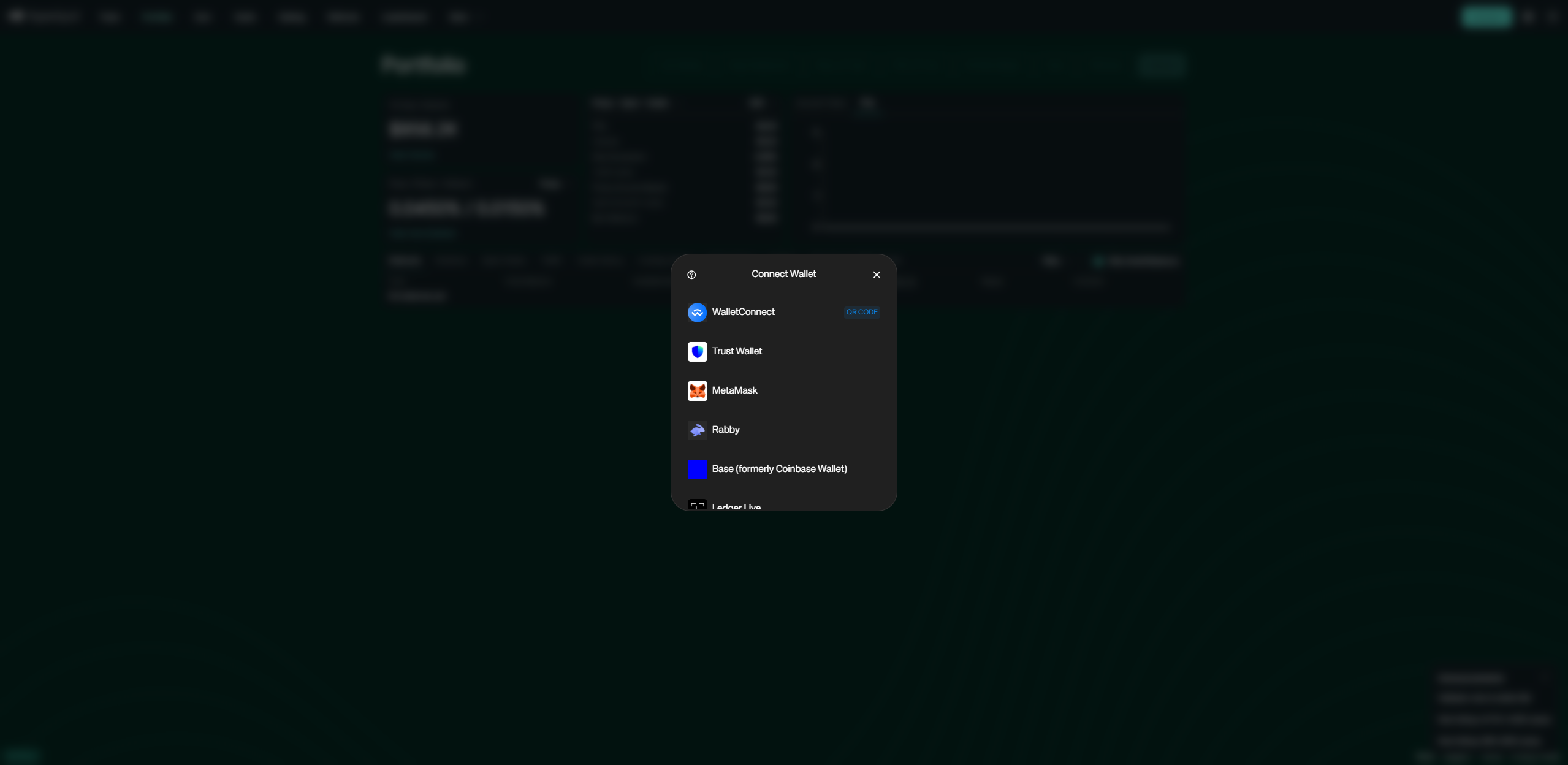The width and height of the screenshot is (1568, 765).
Task: Select the Rabby rabbit icon
Action: click(x=697, y=430)
